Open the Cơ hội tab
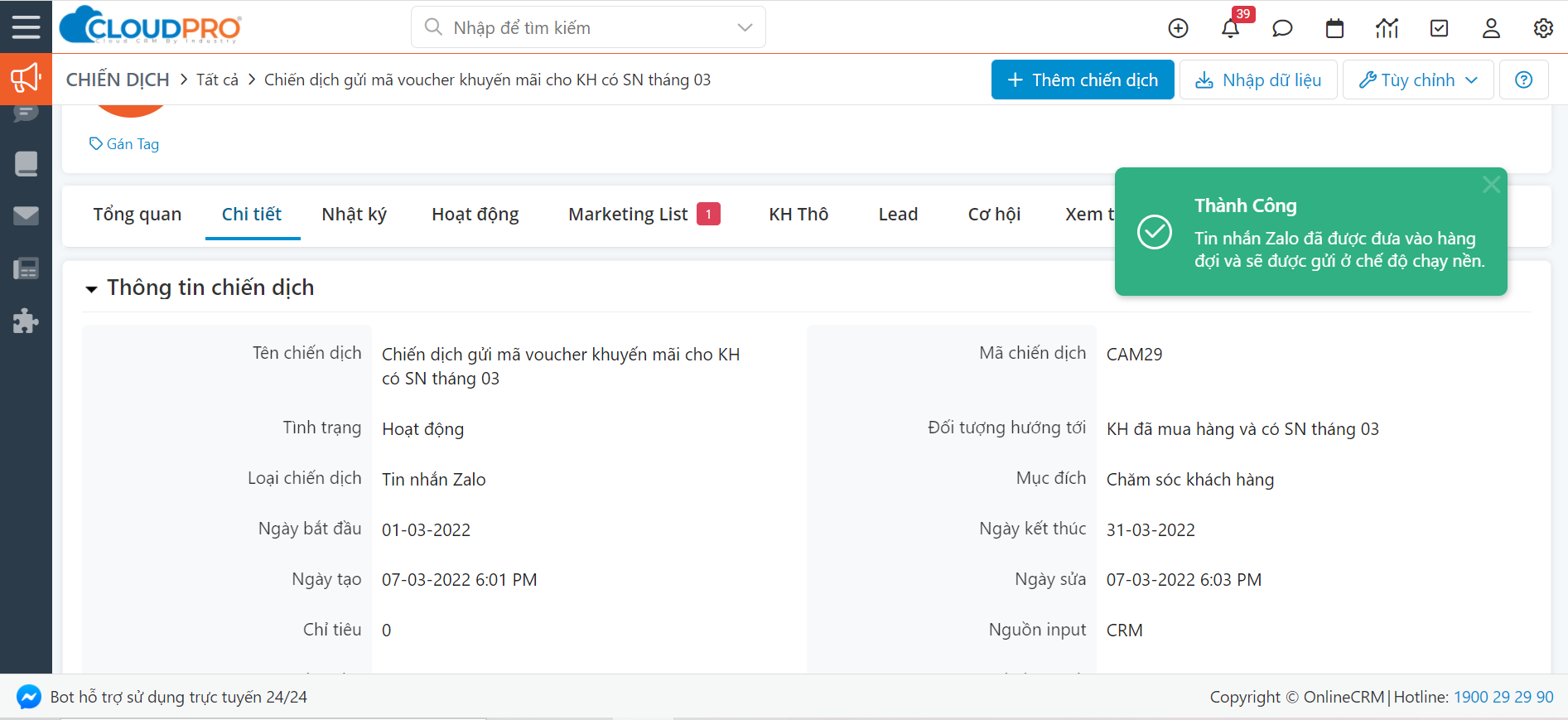This screenshot has height=720, width=1568. (x=994, y=214)
